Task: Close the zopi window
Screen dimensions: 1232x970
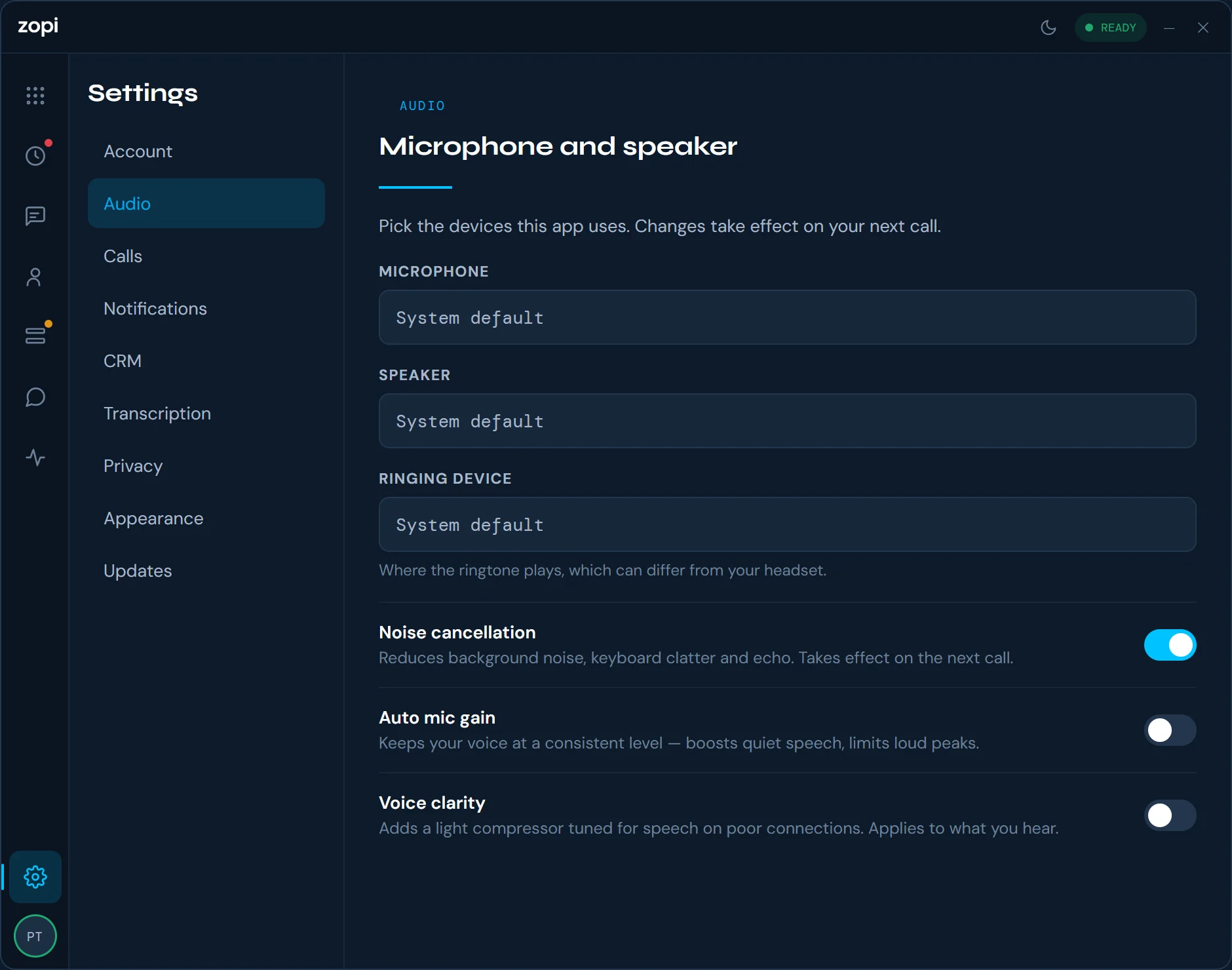Action: pos(1203,28)
